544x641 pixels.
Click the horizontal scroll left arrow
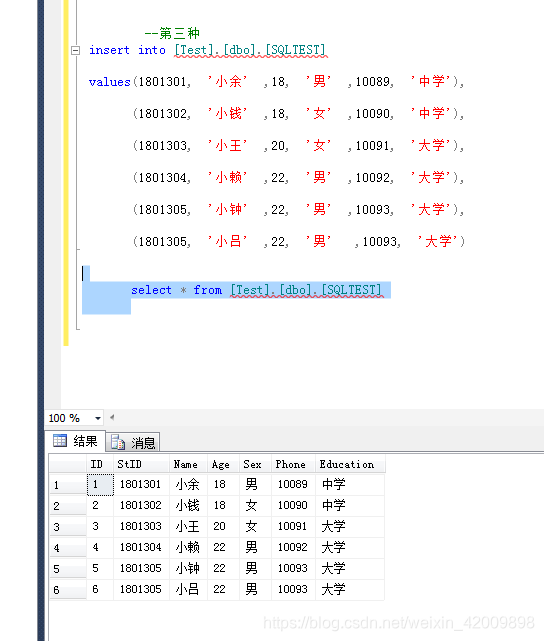pyautogui.click(x=112, y=417)
